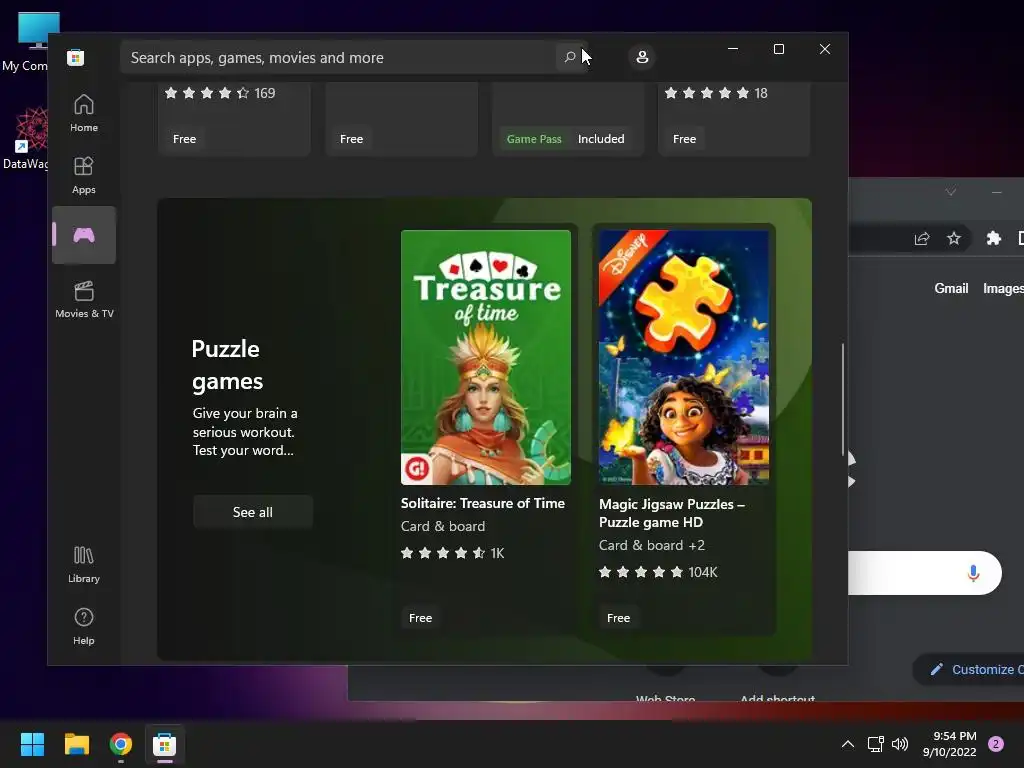Click the 1K star rating of Solitaire

click(453, 553)
